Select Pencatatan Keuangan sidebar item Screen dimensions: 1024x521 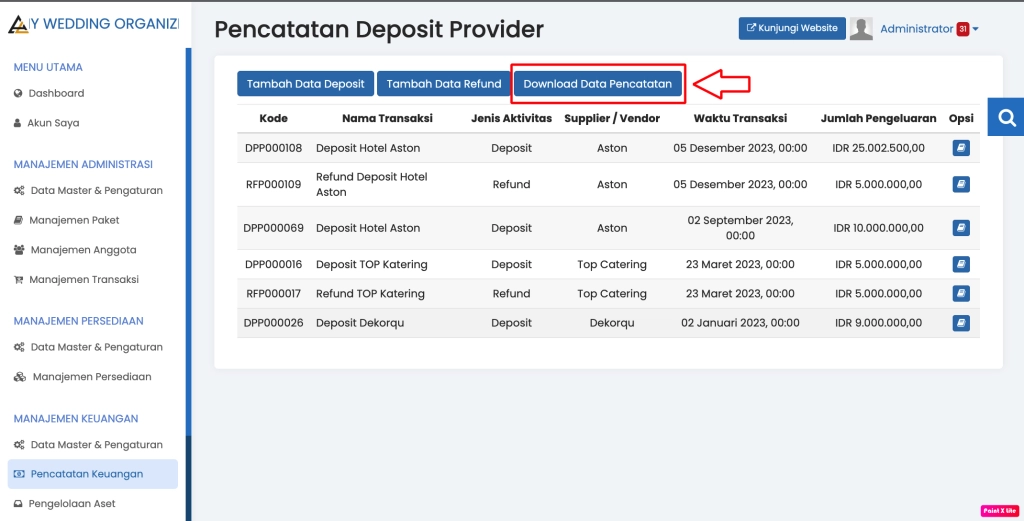pyautogui.click(x=87, y=474)
